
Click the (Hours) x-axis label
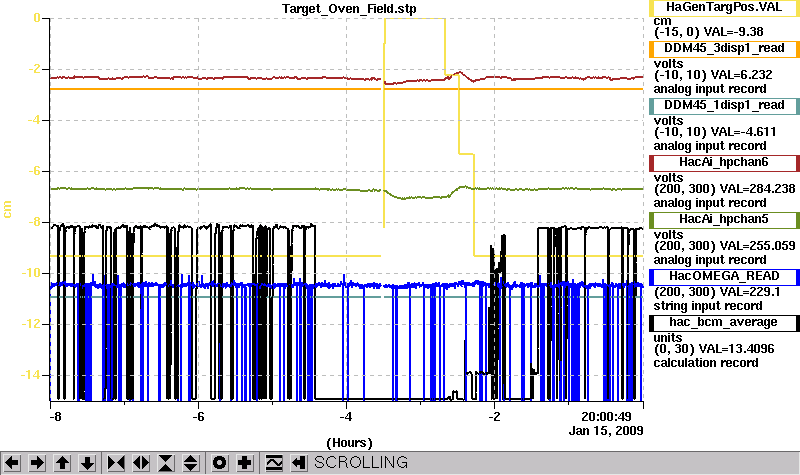pos(349,442)
